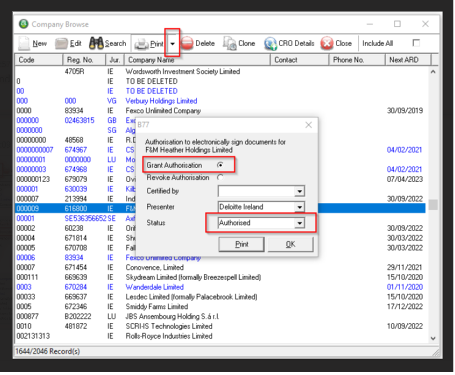Click the binoculars Search icon
Viewport: 455px width, 375px height.
[96, 43]
